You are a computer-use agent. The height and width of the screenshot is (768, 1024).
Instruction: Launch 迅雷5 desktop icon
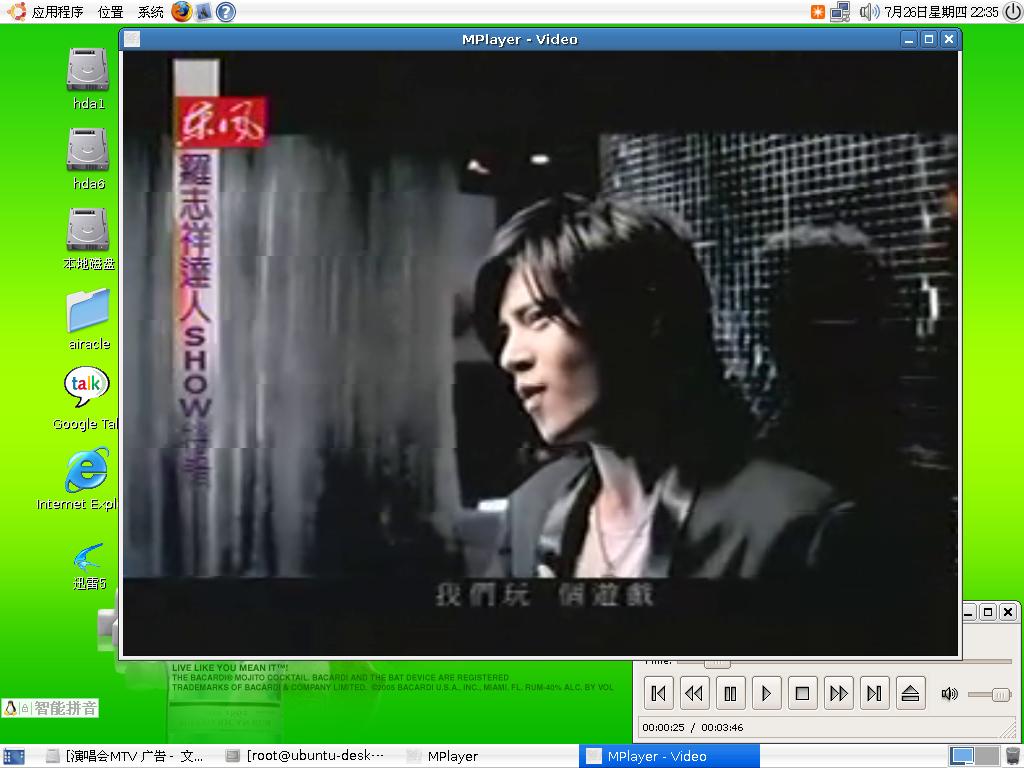point(88,566)
